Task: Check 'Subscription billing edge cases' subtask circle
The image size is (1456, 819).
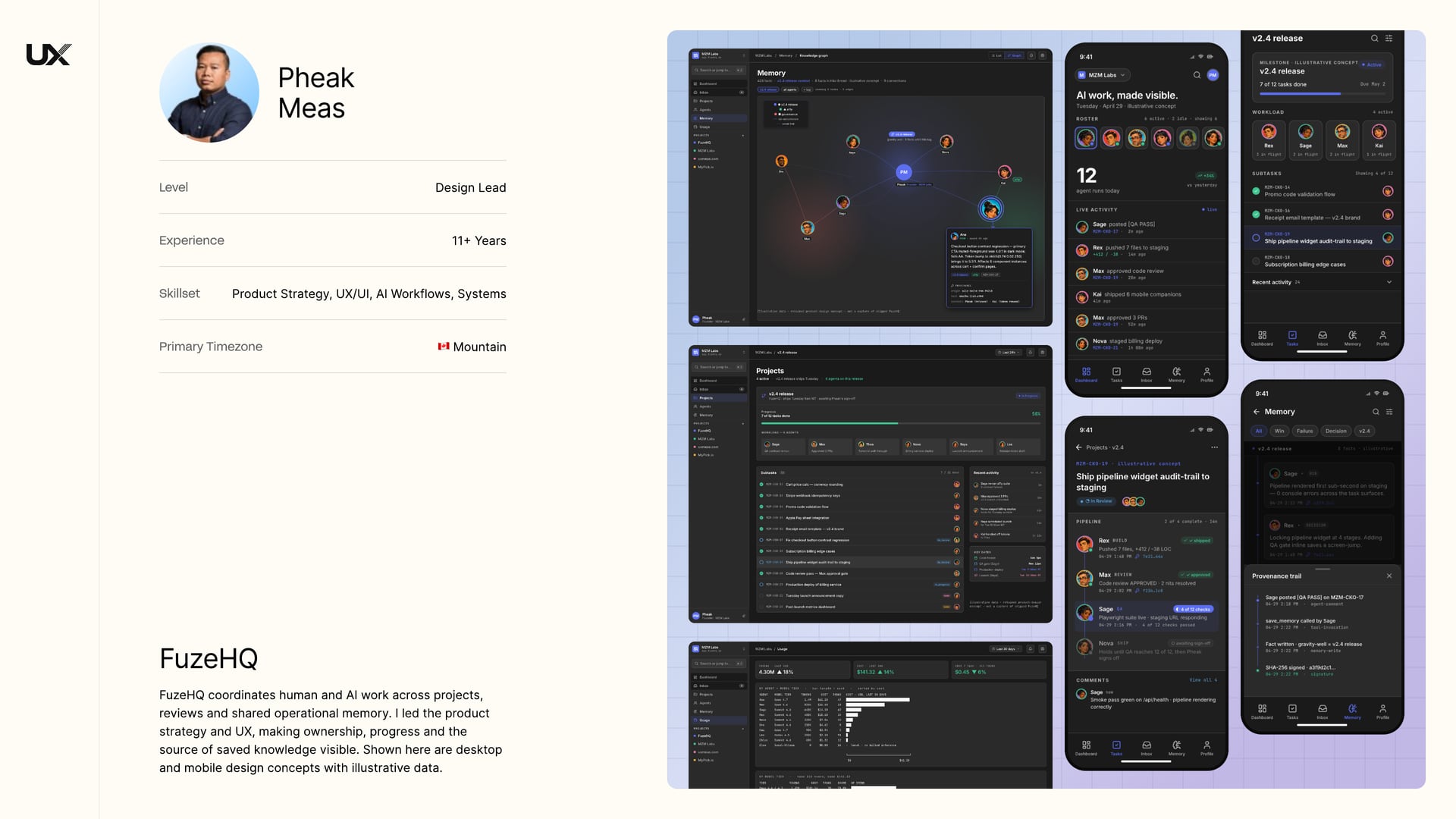Action: tap(1256, 262)
